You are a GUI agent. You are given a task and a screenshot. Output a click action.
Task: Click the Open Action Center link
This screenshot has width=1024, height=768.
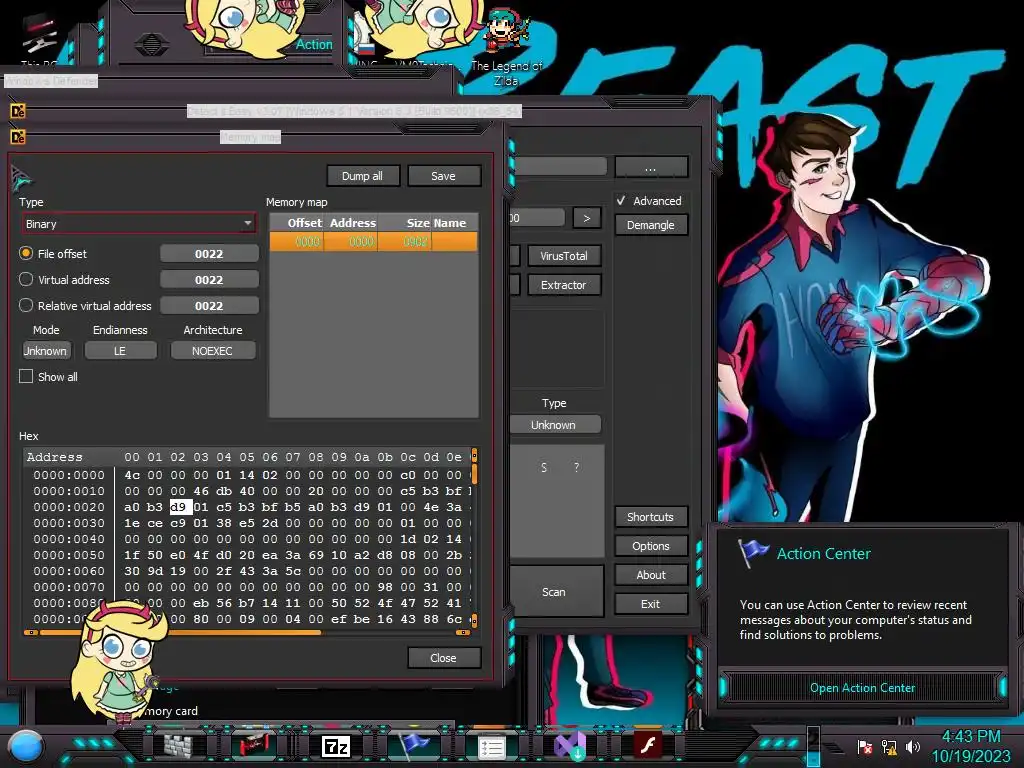862,688
